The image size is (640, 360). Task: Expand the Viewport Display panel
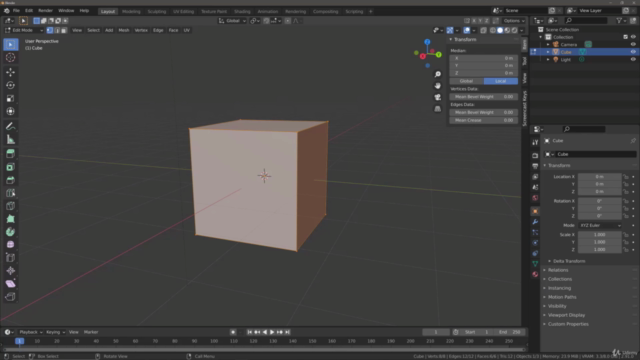566,315
